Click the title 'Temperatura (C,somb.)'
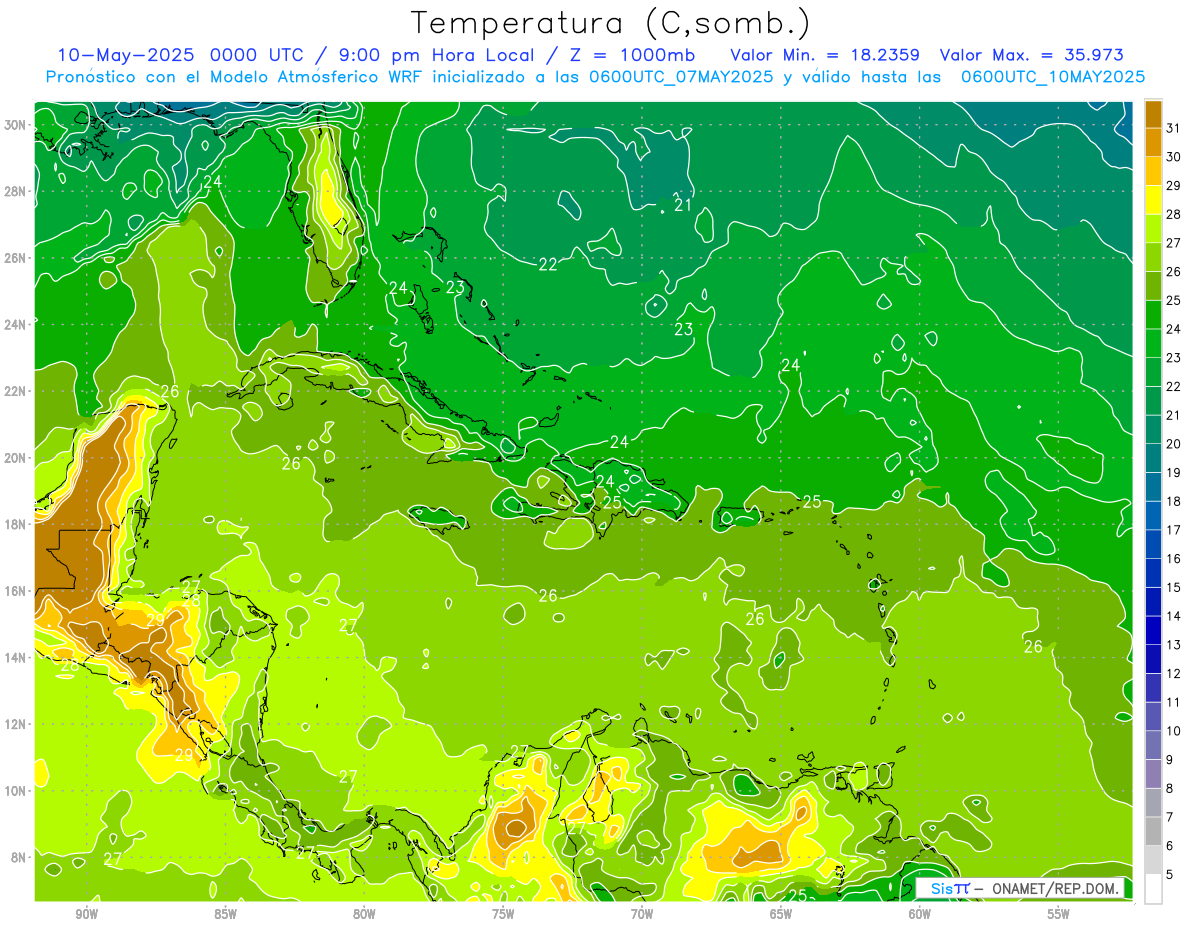 (611, 23)
